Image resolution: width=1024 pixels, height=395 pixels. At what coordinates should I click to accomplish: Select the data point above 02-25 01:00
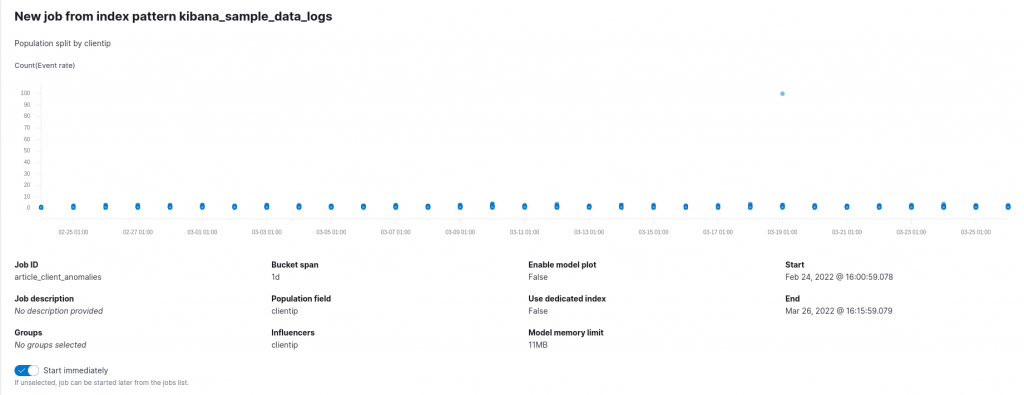[73, 206]
